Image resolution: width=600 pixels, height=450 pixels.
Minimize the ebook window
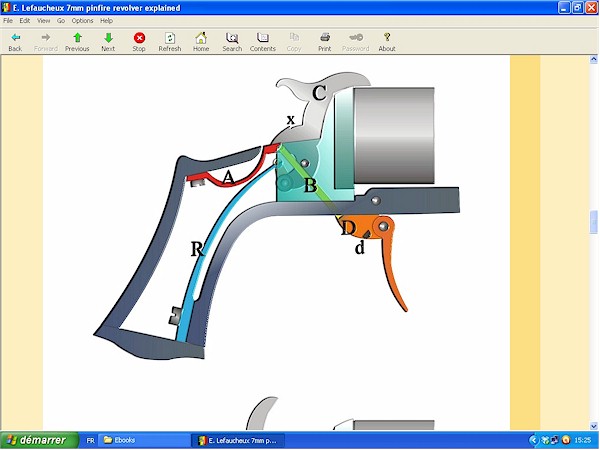(x=564, y=8)
